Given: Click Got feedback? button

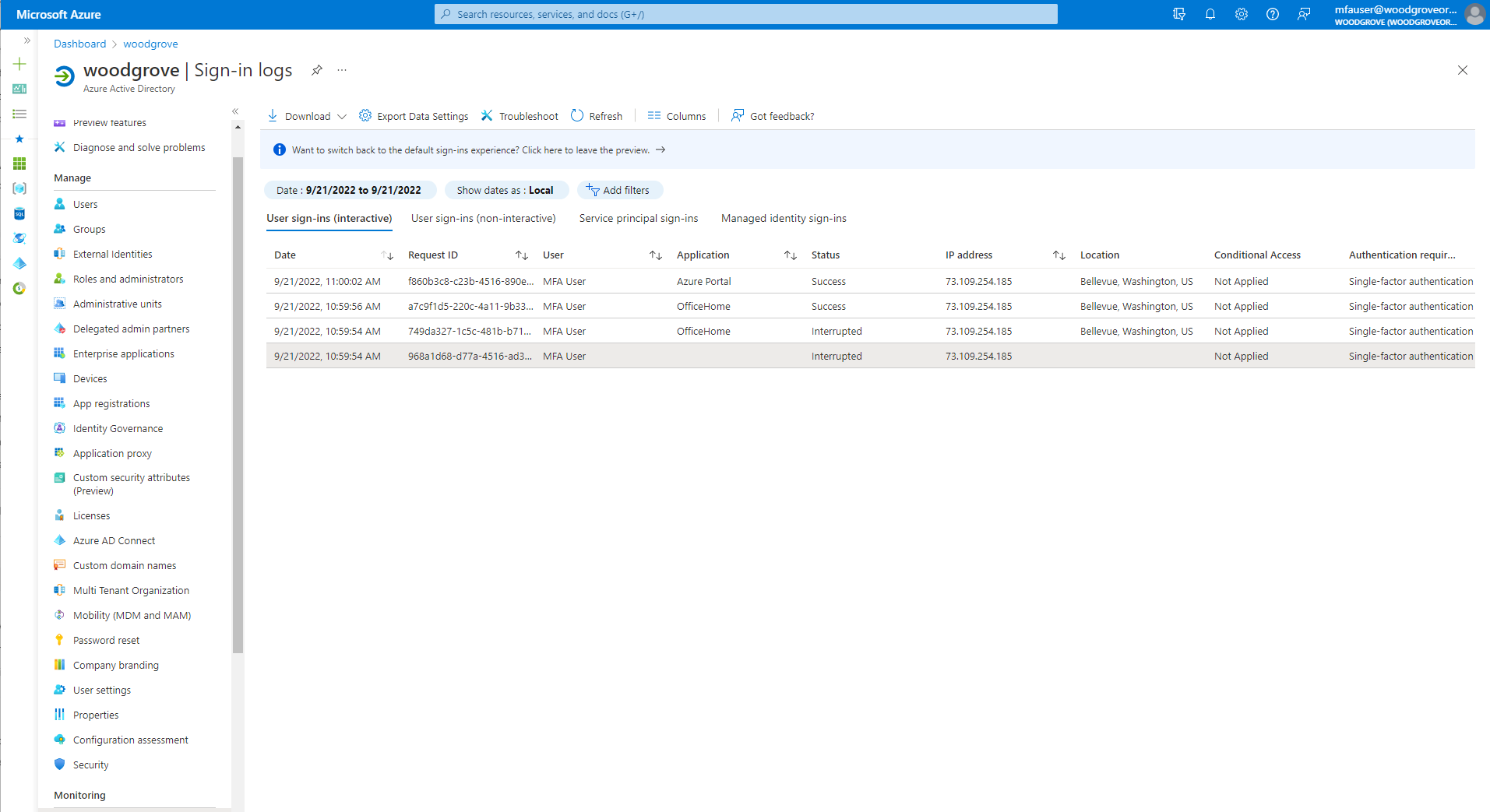Looking at the screenshot, I should click(x=773, y=116).
